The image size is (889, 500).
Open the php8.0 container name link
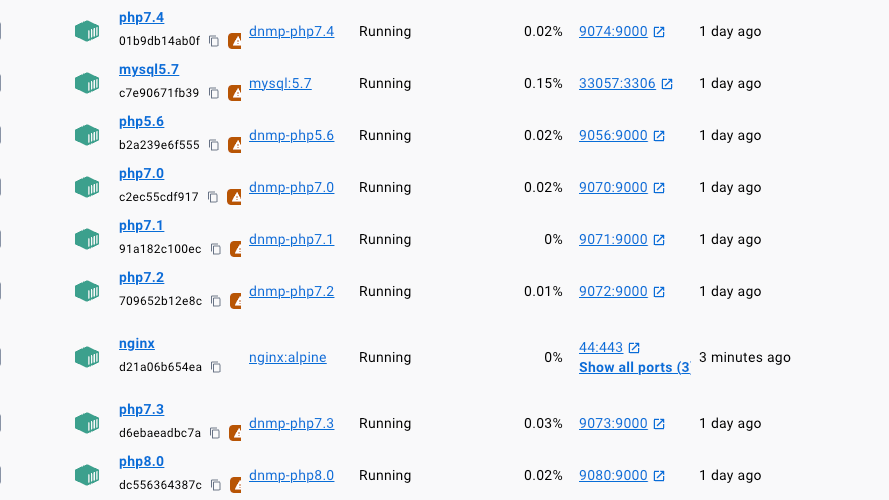click(x=141, y=461)
